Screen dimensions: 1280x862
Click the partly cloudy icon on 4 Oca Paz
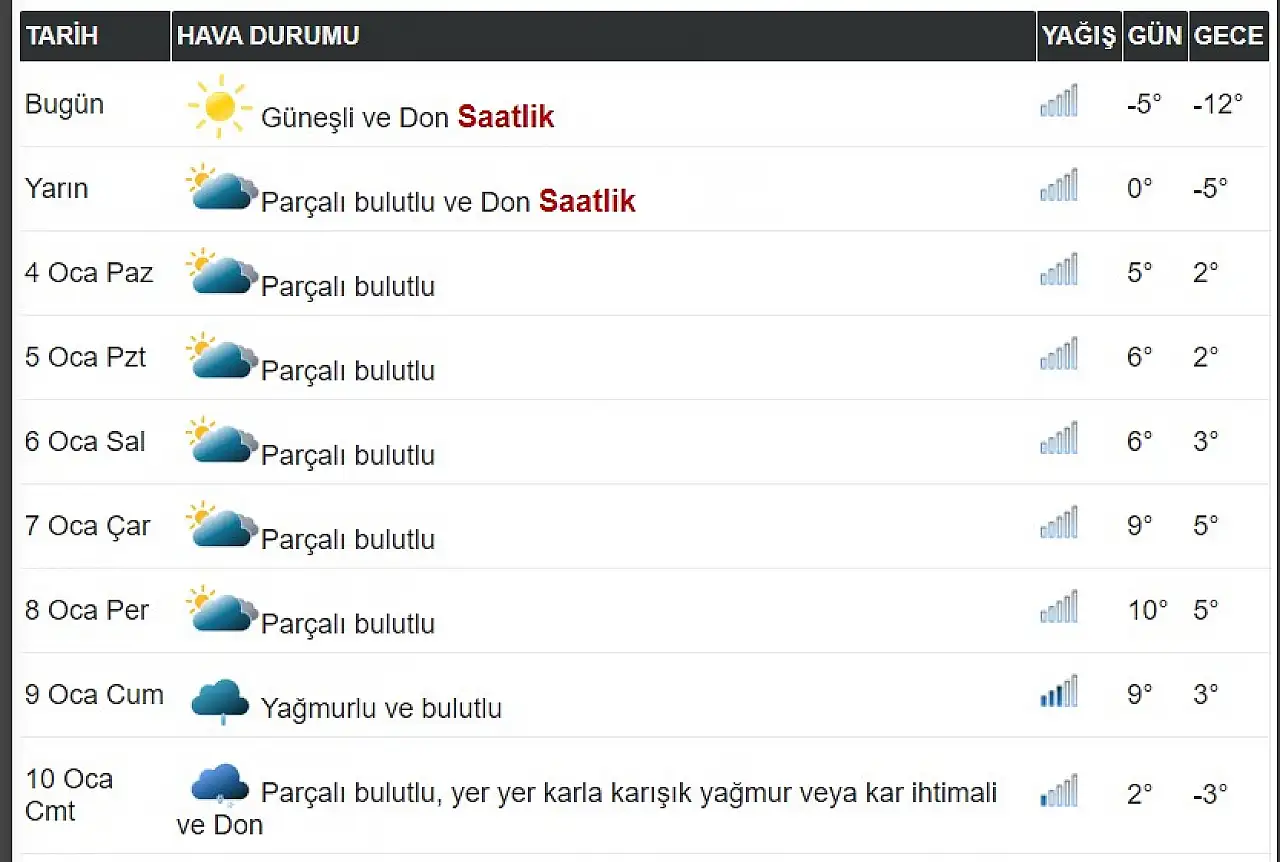point(219,272)
